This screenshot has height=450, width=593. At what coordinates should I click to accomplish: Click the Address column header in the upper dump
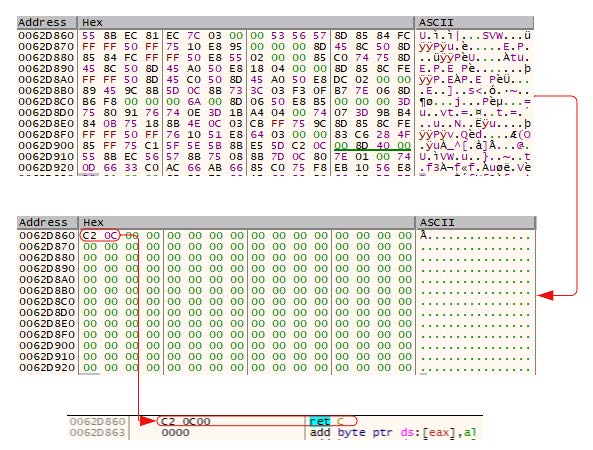47,23
